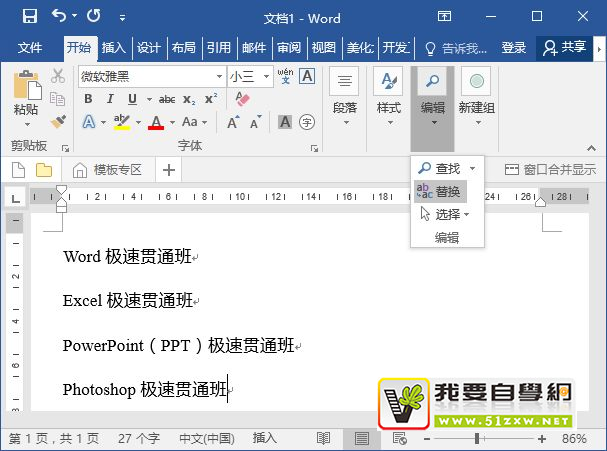Viewport: 607px width, 451px height.
Task: Click the phonetic guide wén icon
Action: point(285,76)
